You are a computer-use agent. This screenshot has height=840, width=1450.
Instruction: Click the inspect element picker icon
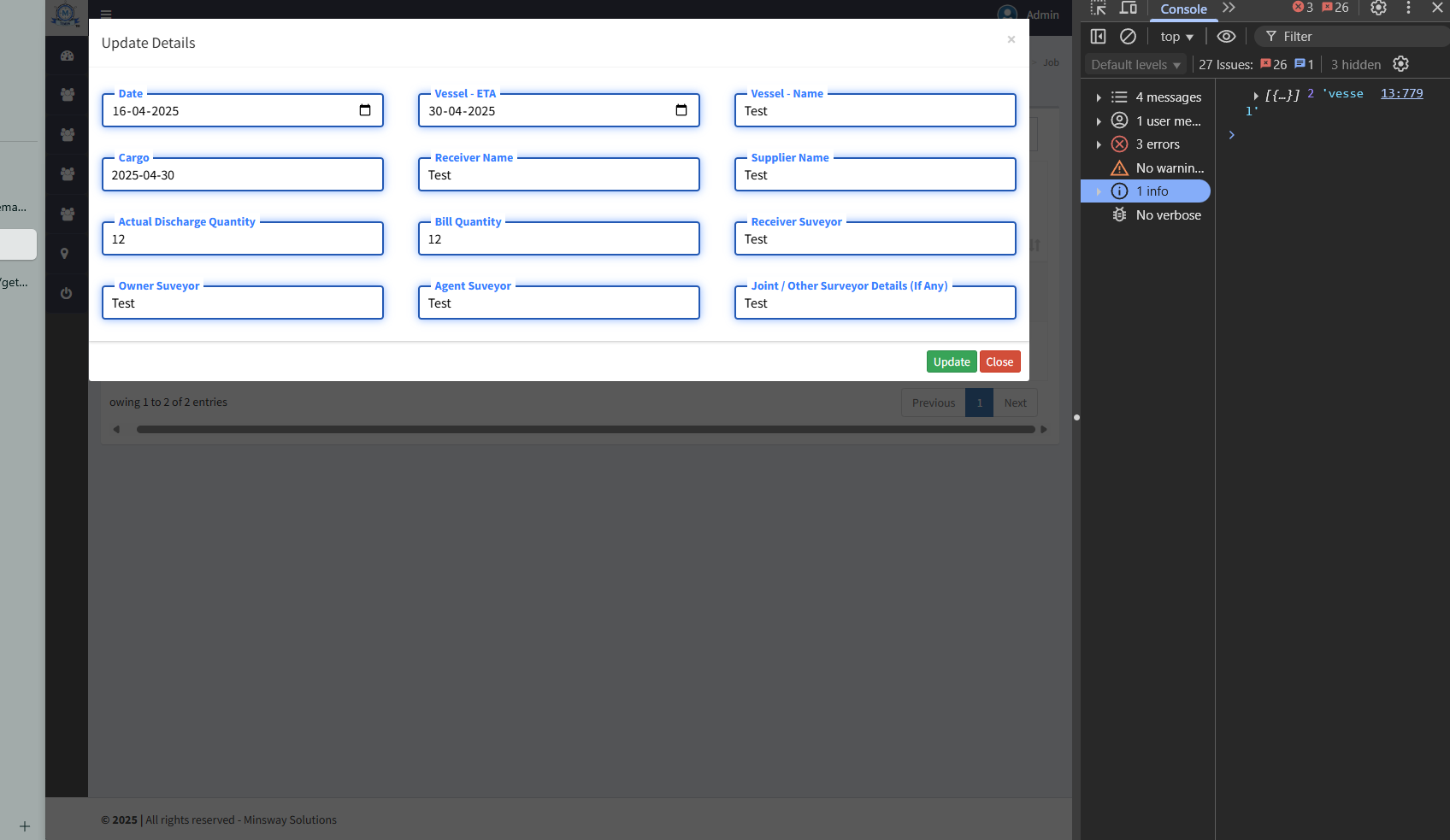pos(1099,8)
